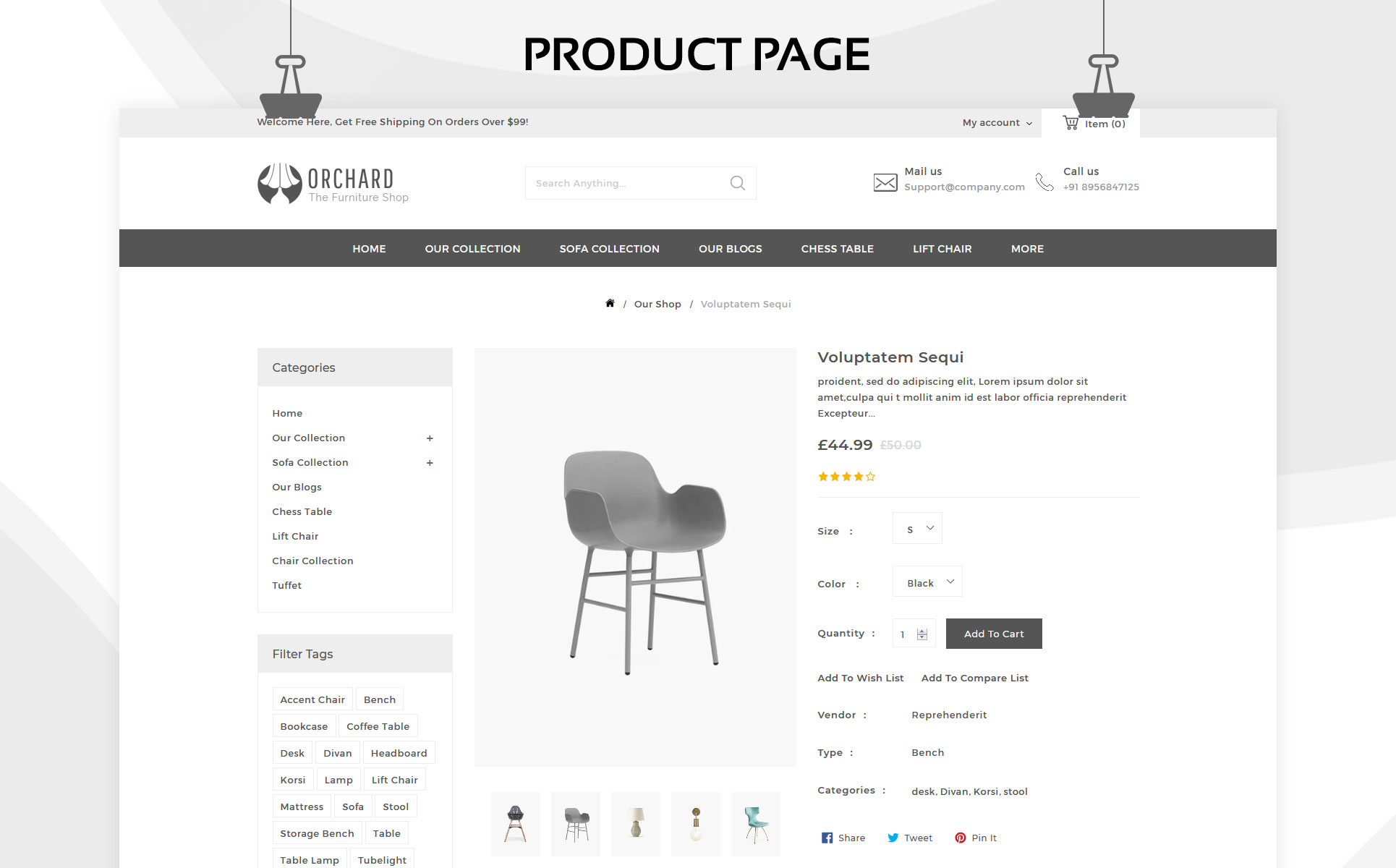Open the Color dropdown showing Black
Image resolution: width=1396 pixels, height=868 pixels.
(927, 582)
